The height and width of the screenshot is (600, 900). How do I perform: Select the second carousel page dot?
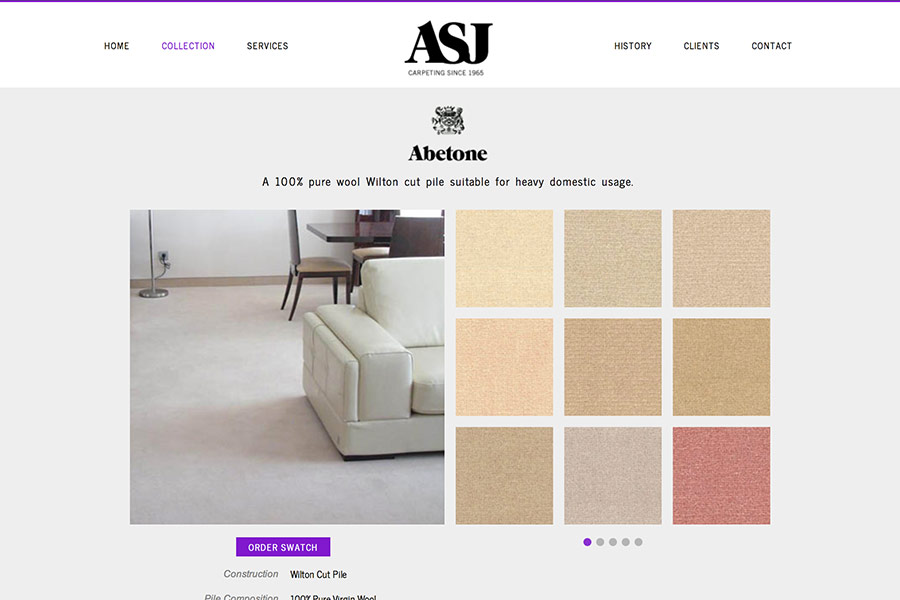(x=600, y=542)
